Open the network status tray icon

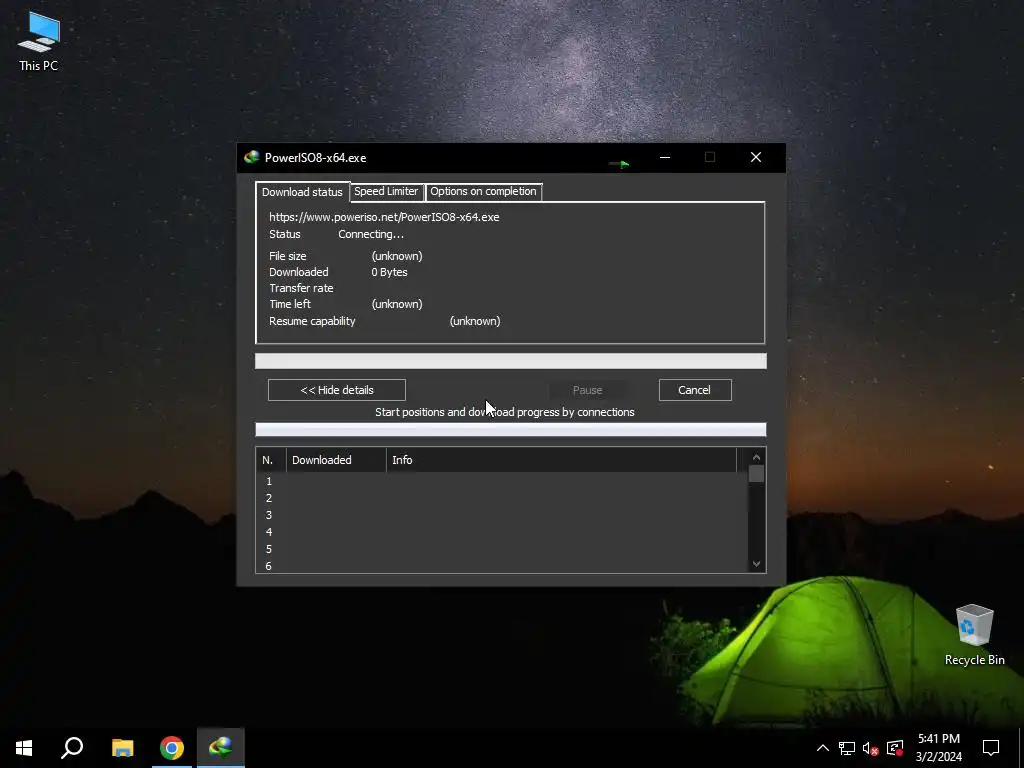847,748
